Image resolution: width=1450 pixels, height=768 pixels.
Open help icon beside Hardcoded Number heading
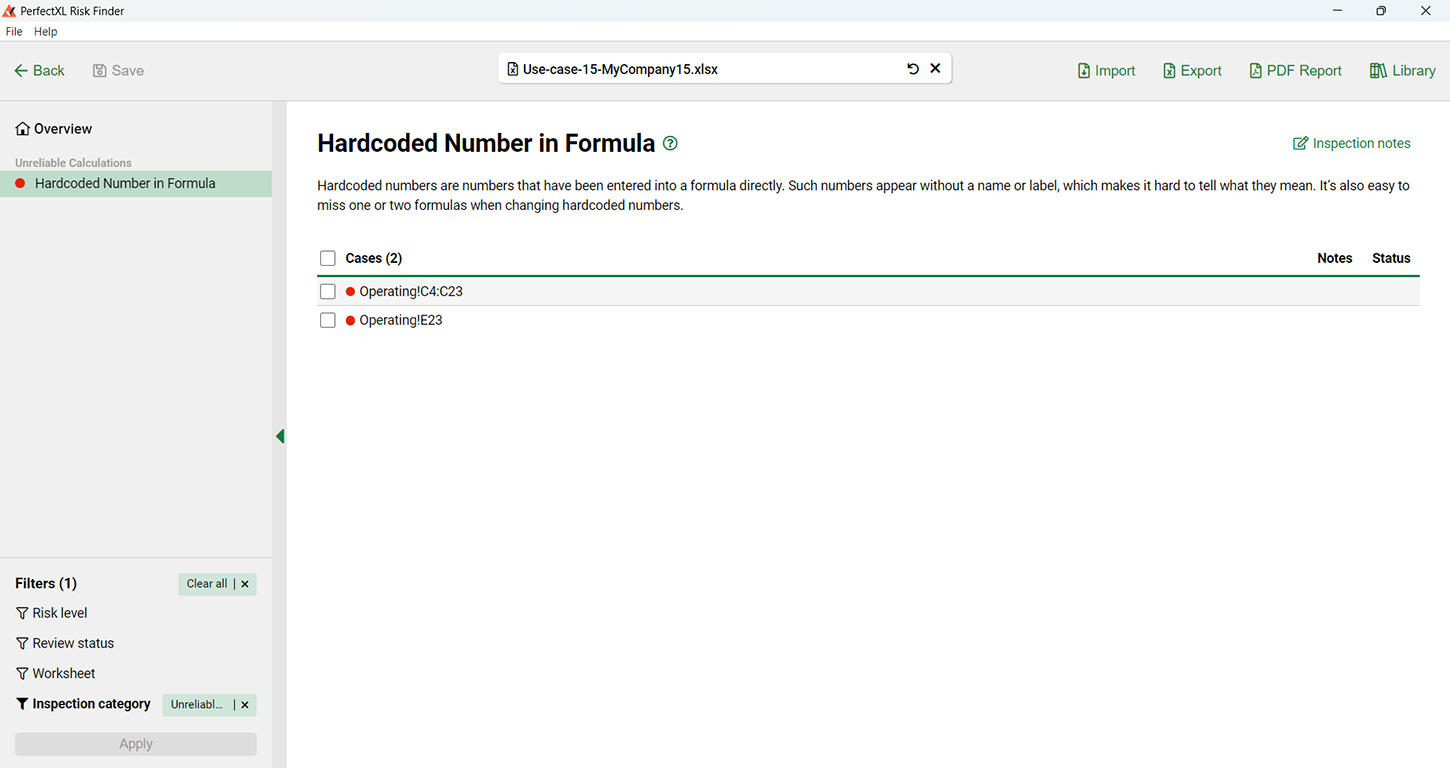click(670, 143)
